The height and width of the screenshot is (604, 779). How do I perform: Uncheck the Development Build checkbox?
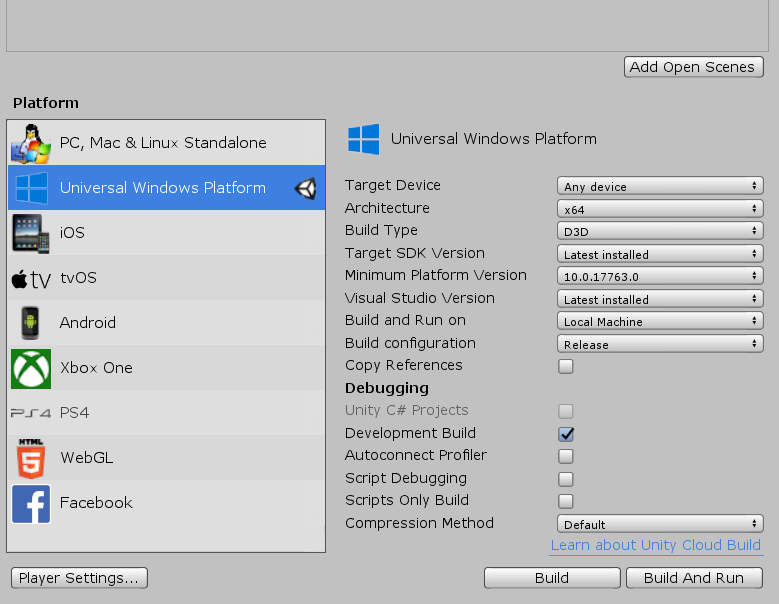coord(566,434)
